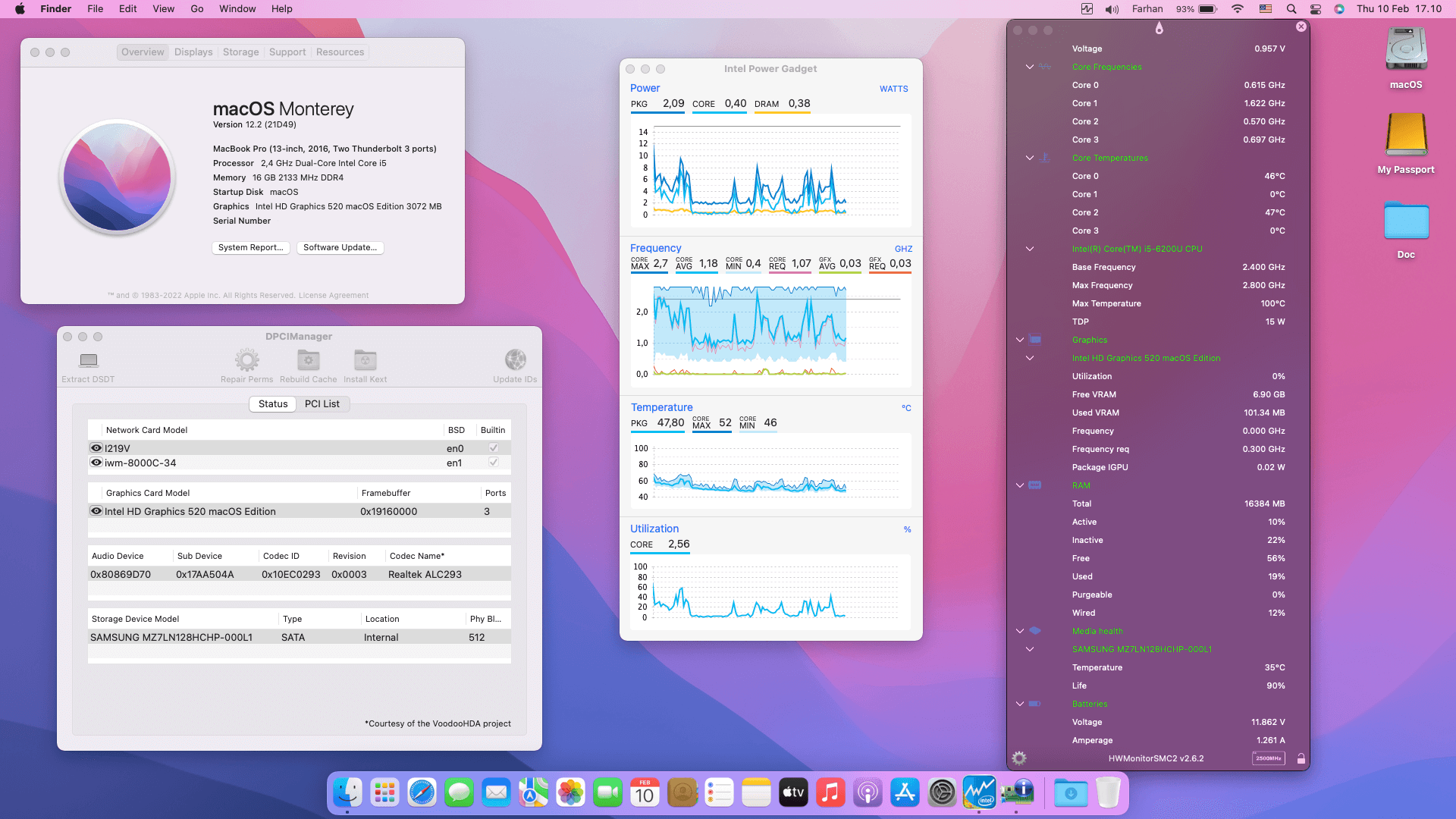Screen dimensions: 1456x819
Task: Collapse Core Frequencies section
Action: click(x=1030, y=67)
